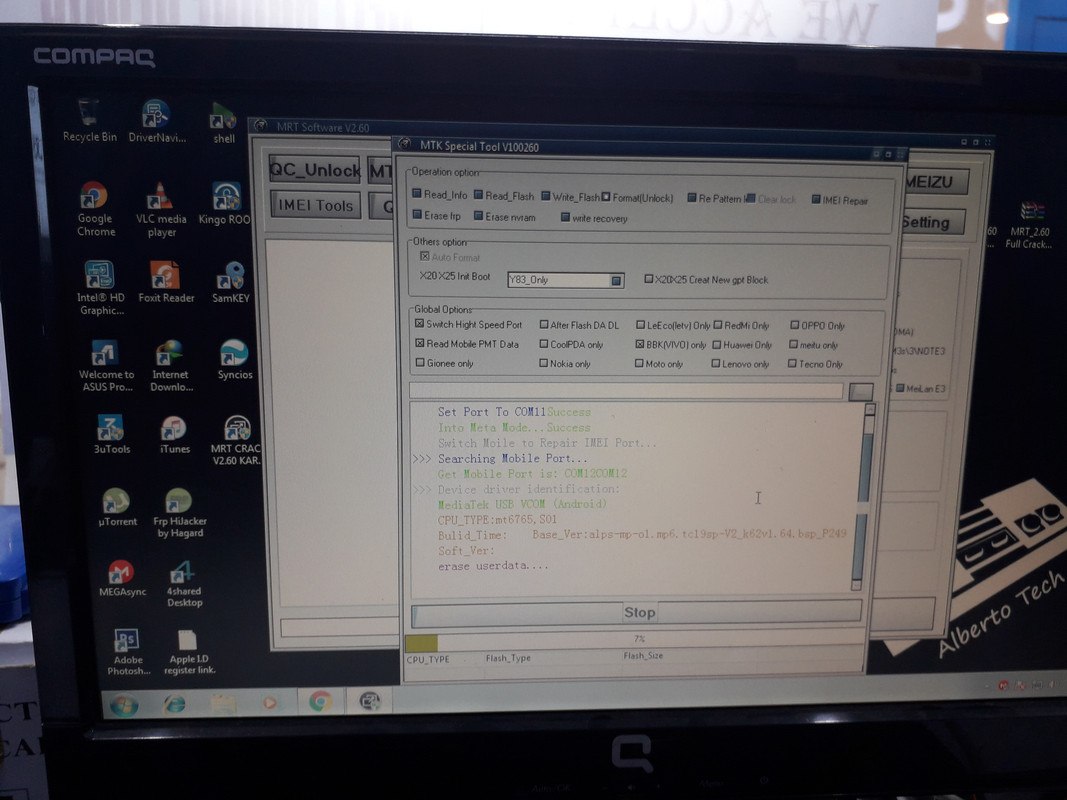The height and width of the screenshot is (800, 1067).
Task: Click the file path input field
Action: tap(625, 390)
